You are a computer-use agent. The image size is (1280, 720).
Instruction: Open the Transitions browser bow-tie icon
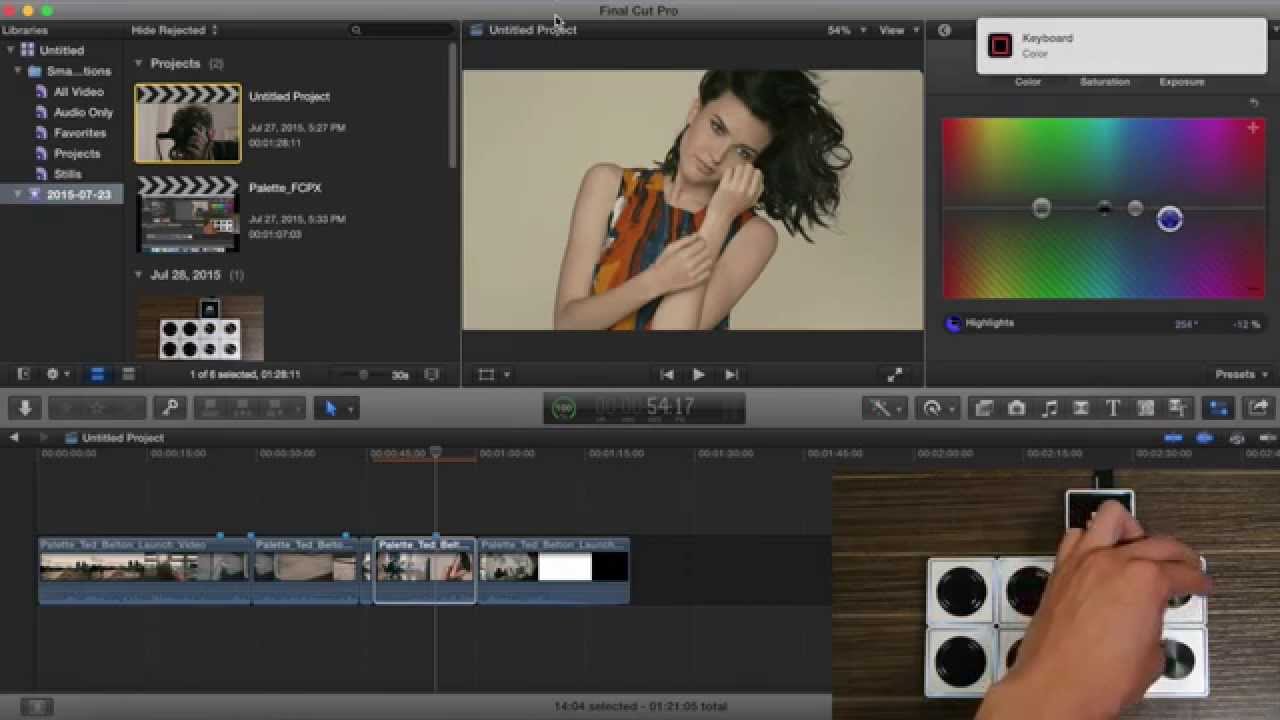(1081, 408)
